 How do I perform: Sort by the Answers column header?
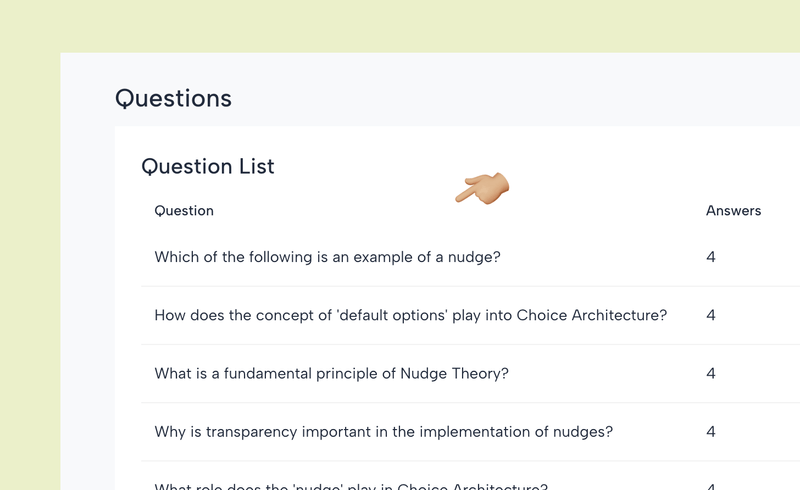click(733, 211)
